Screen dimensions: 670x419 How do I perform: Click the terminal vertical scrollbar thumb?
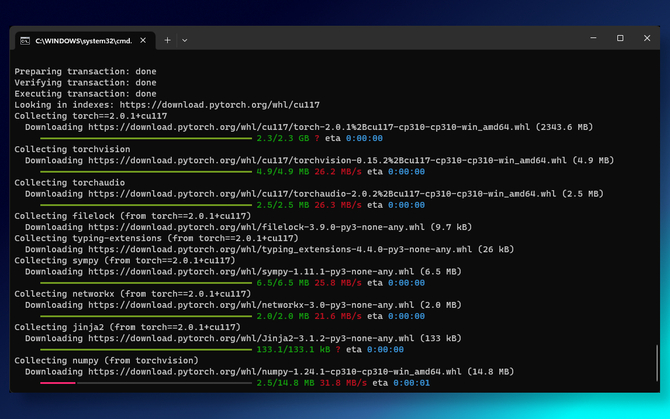pos(657,363)
